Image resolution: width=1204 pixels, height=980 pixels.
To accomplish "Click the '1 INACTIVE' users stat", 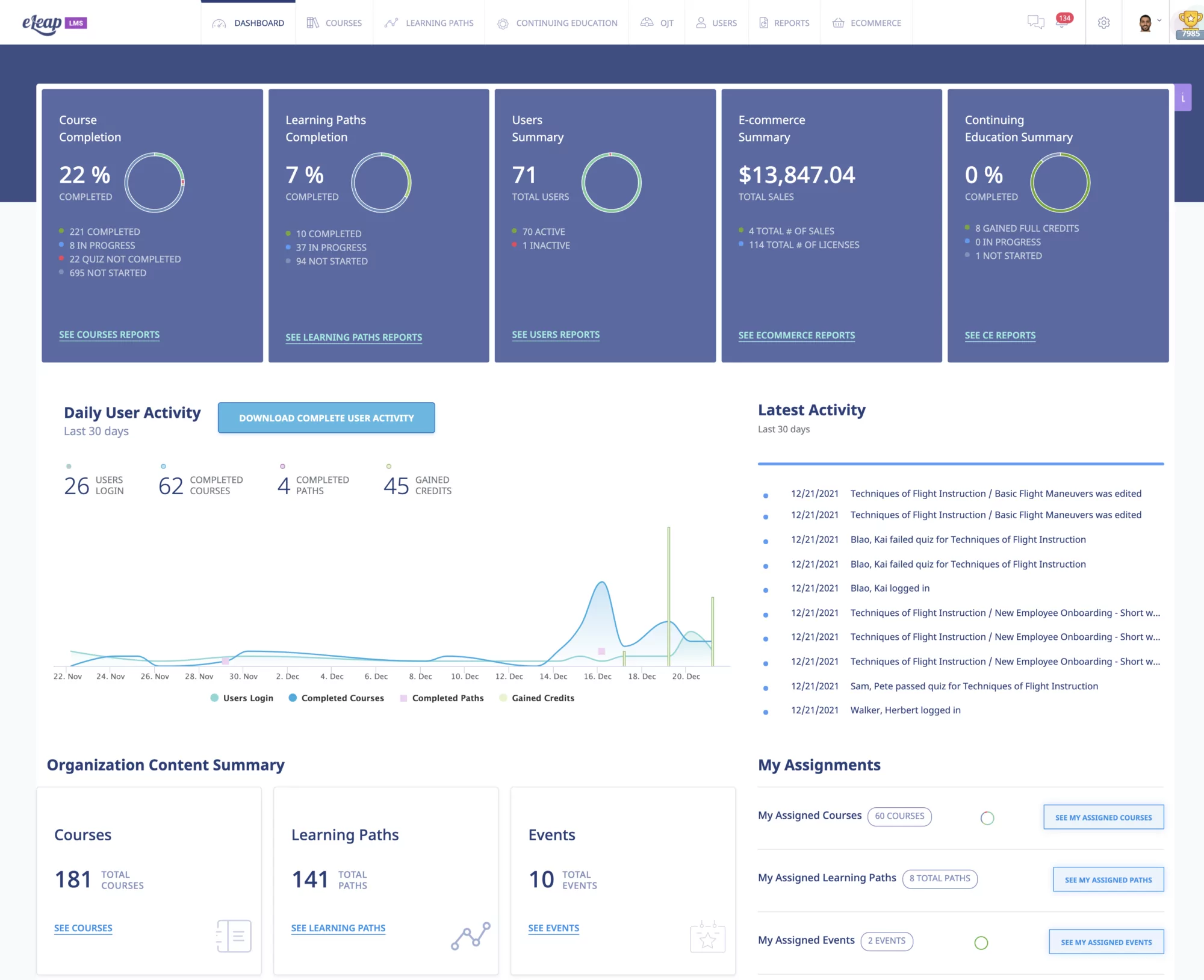I will tap(546, 246).
